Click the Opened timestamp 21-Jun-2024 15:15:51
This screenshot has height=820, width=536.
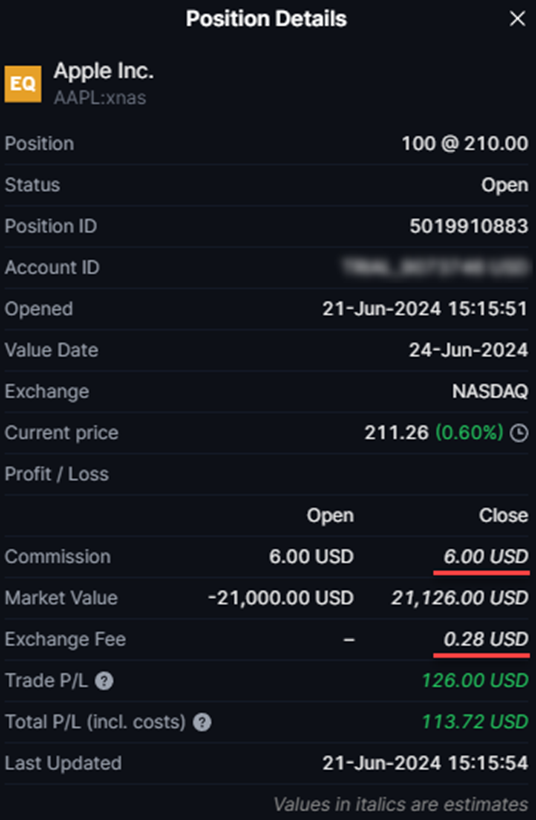pos(425,309)
